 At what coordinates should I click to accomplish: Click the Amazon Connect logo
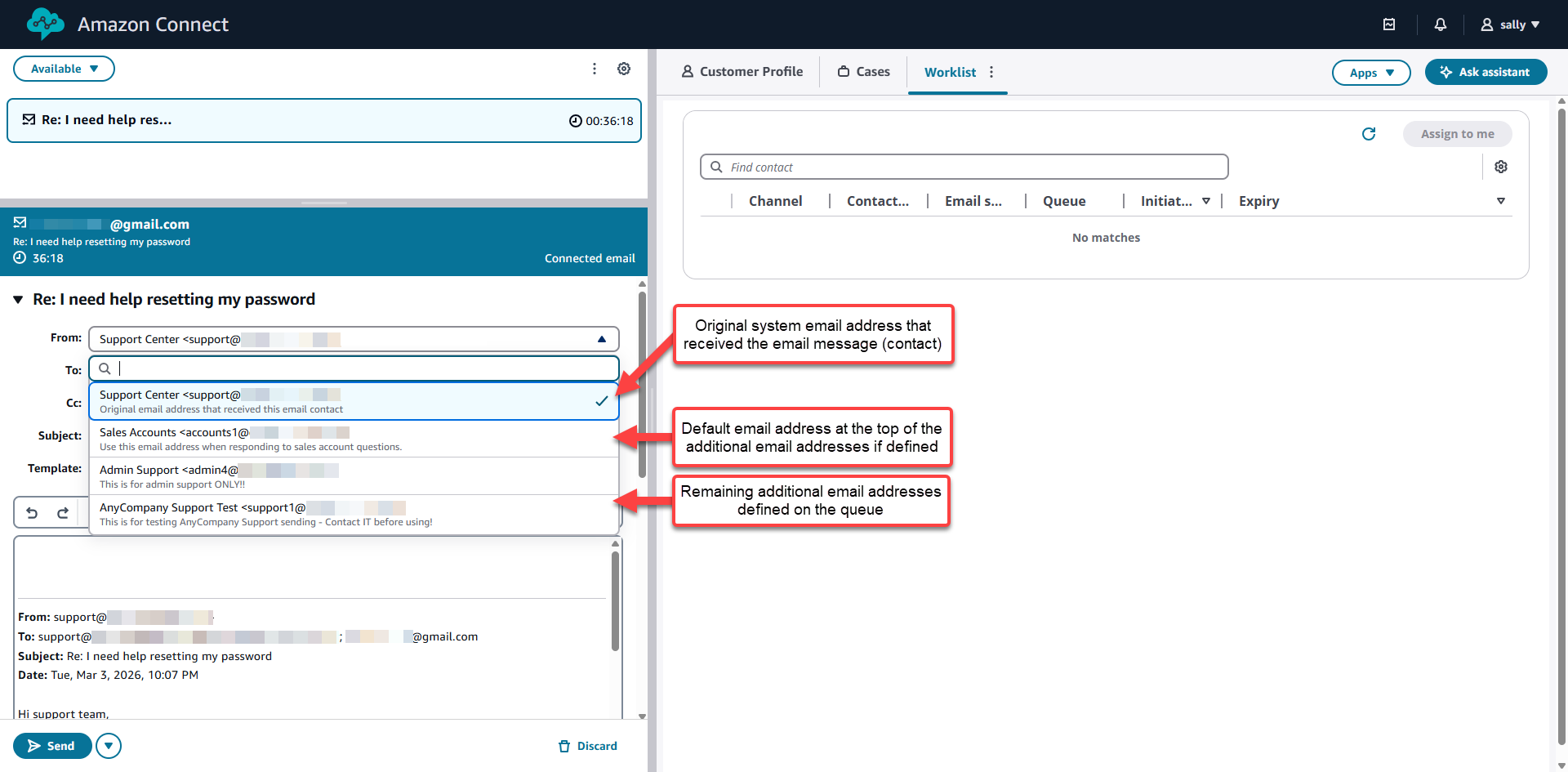pyautogui.click(x=45, y=24)
